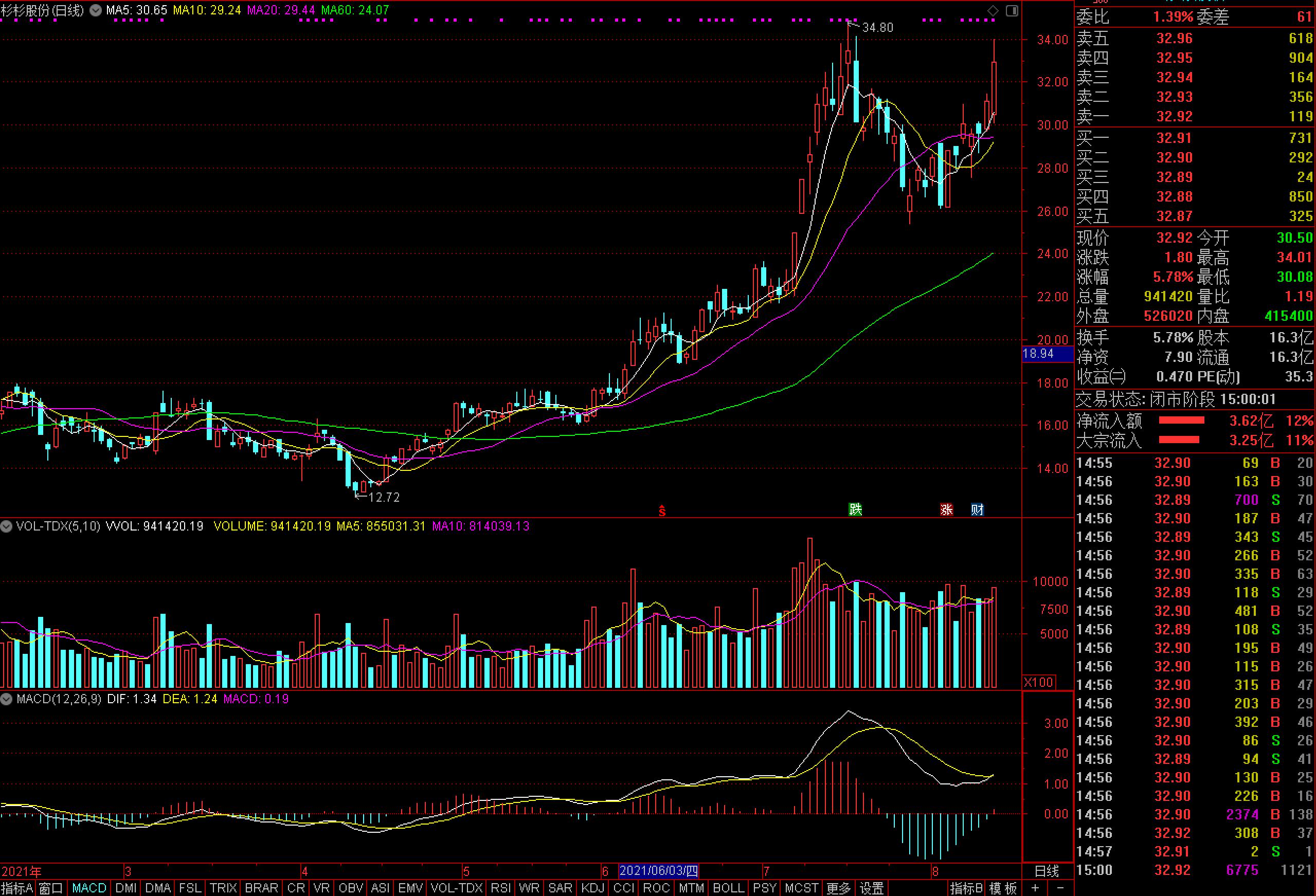Open the MACD panel dropdown arrow
Image resolution: width=1316 pixels, height=896 pixels.
coord(6,699)
